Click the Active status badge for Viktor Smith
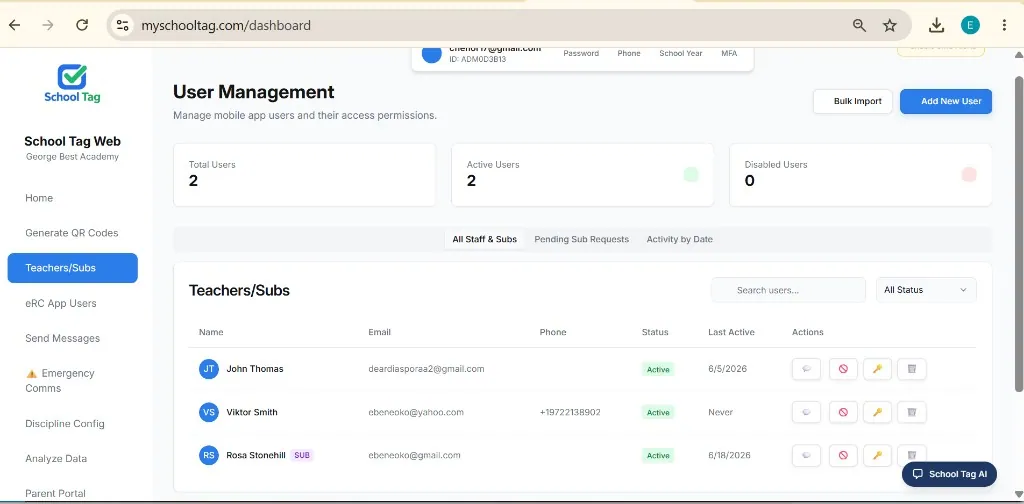This screenshot has width=1024, height=504. [658, 413]
